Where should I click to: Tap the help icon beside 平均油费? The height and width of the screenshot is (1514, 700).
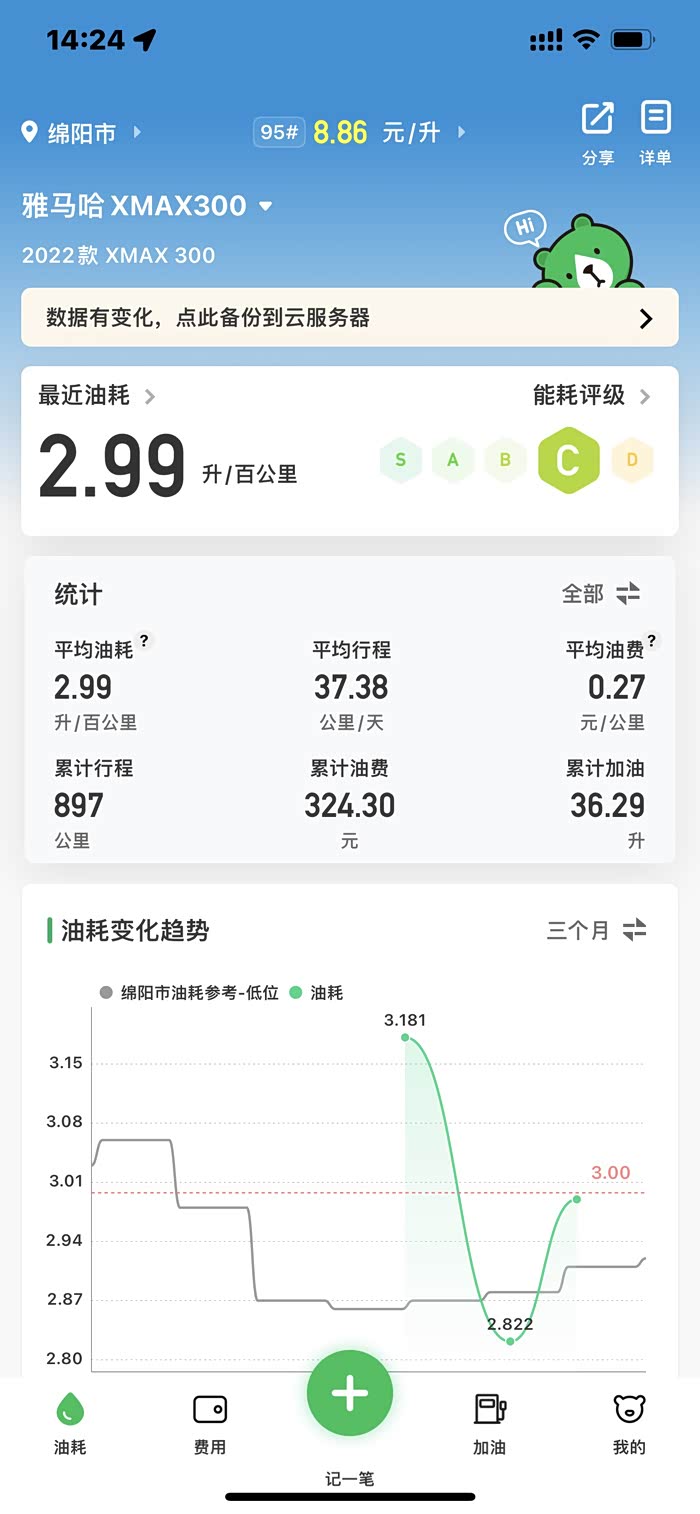(x=652, y=641)
